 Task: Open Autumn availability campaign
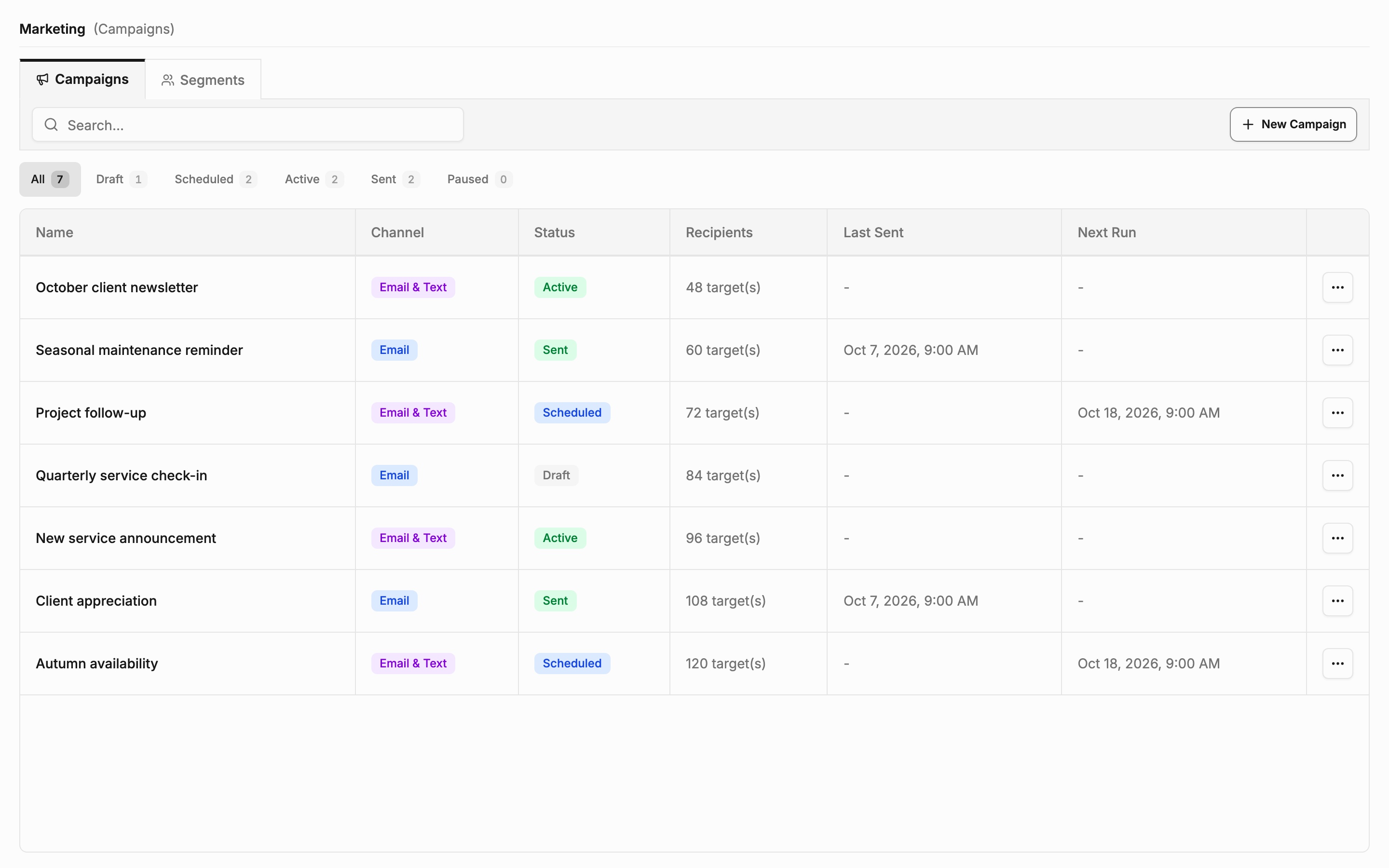tap(96, 663)
